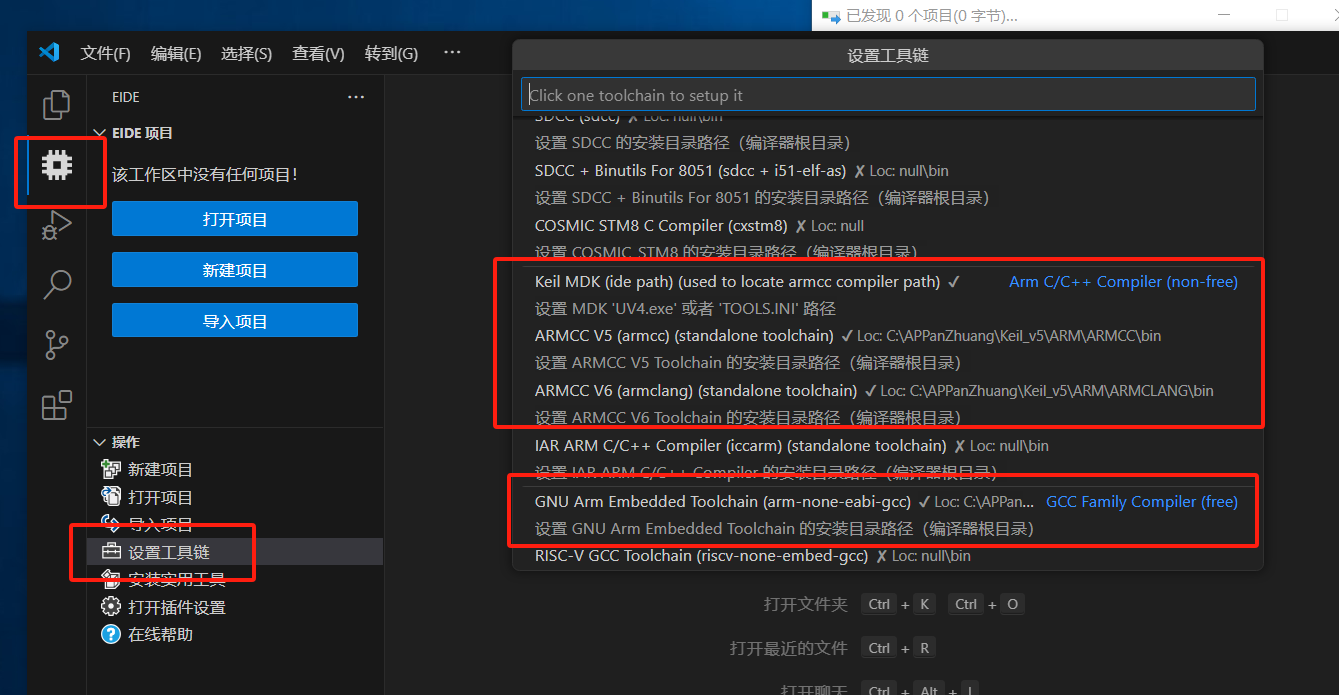
Task: Choose Keil MDK (ide path) toolchain entry
Action: 888,295
